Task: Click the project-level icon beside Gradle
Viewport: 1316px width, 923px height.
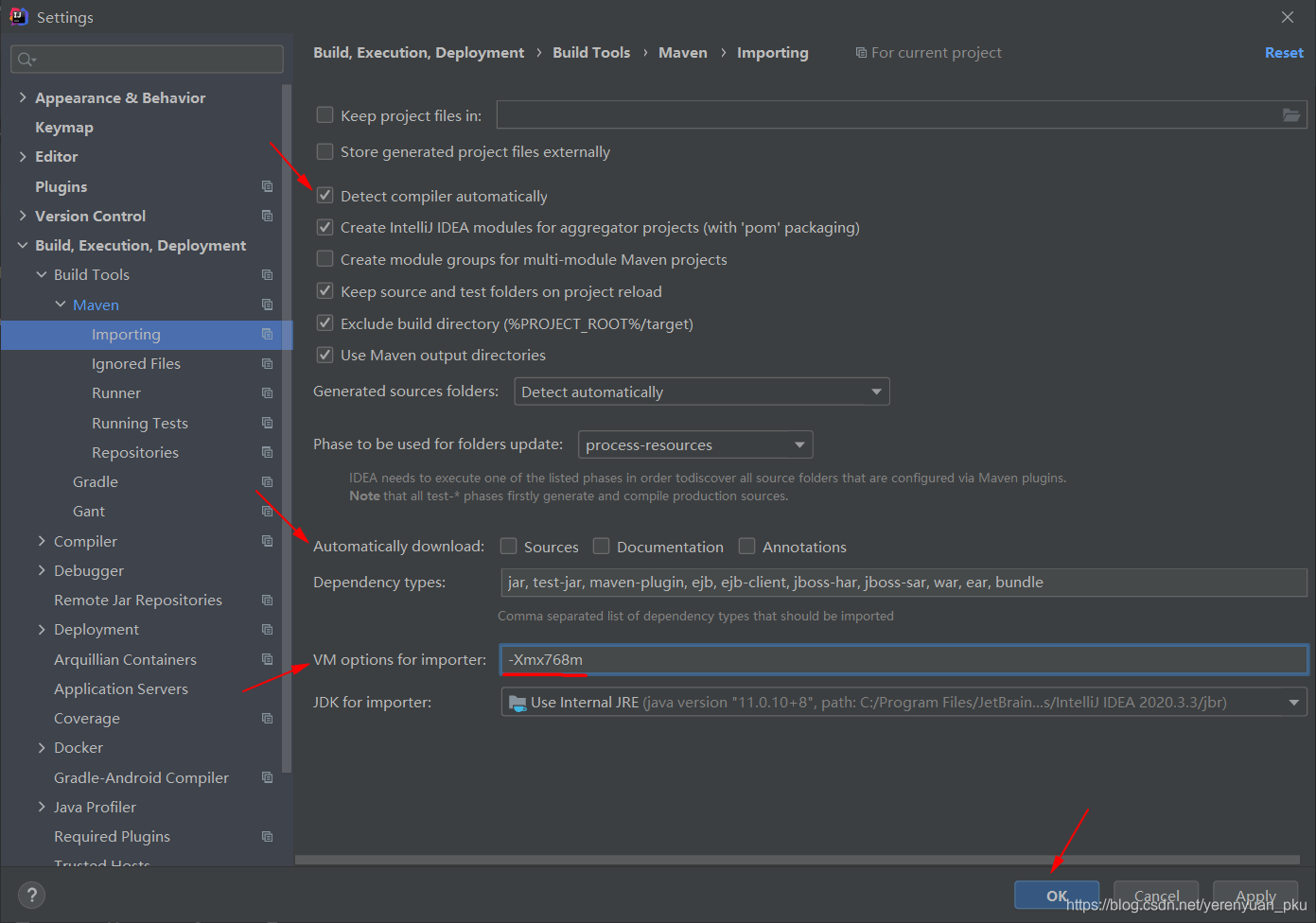Action: 267,481
